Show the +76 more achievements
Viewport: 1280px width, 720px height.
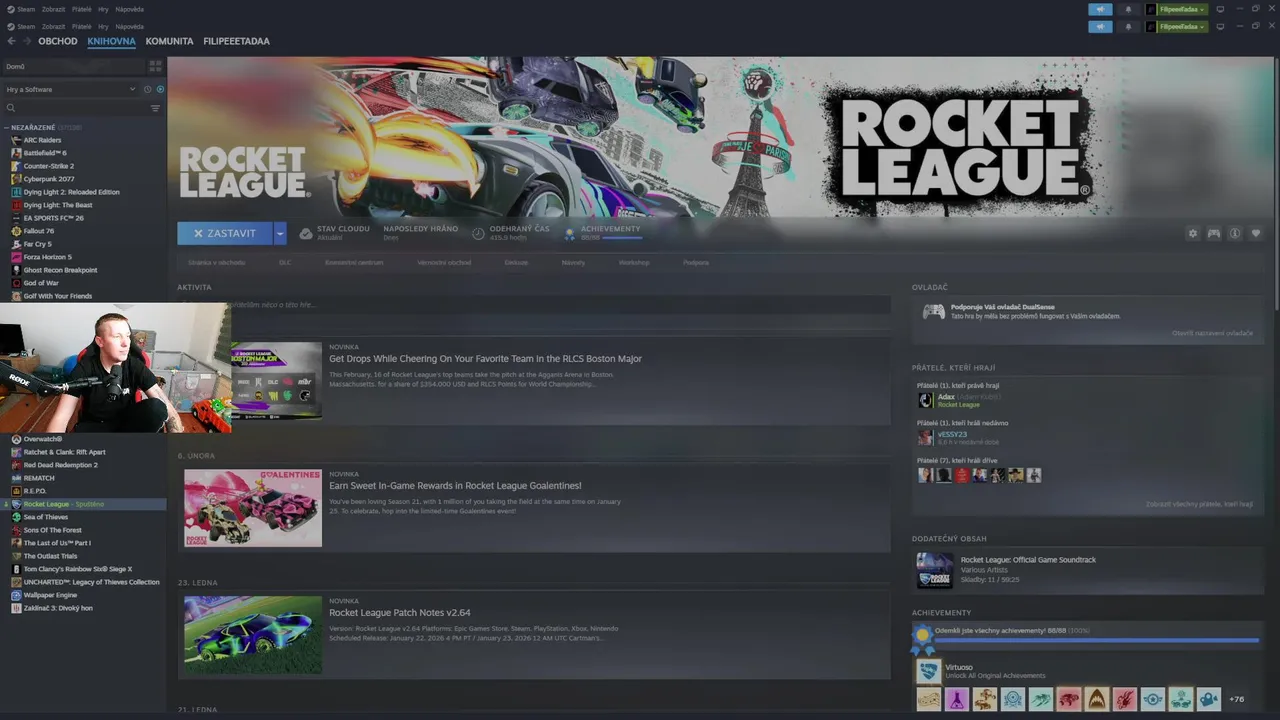pyautogui.click(x=1236, y=699)
